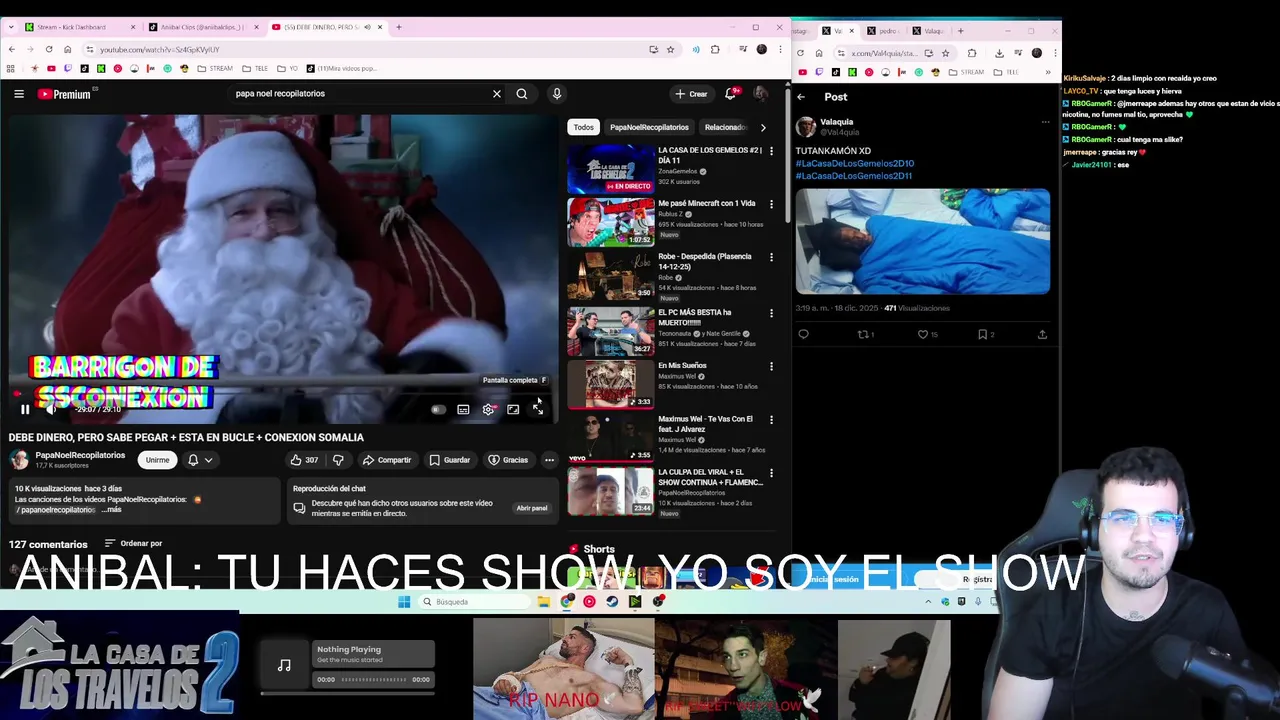Bookmark YouTube page with star icon
The height and width of the screenshot is (720, 1280).
(x=670, y=49)
